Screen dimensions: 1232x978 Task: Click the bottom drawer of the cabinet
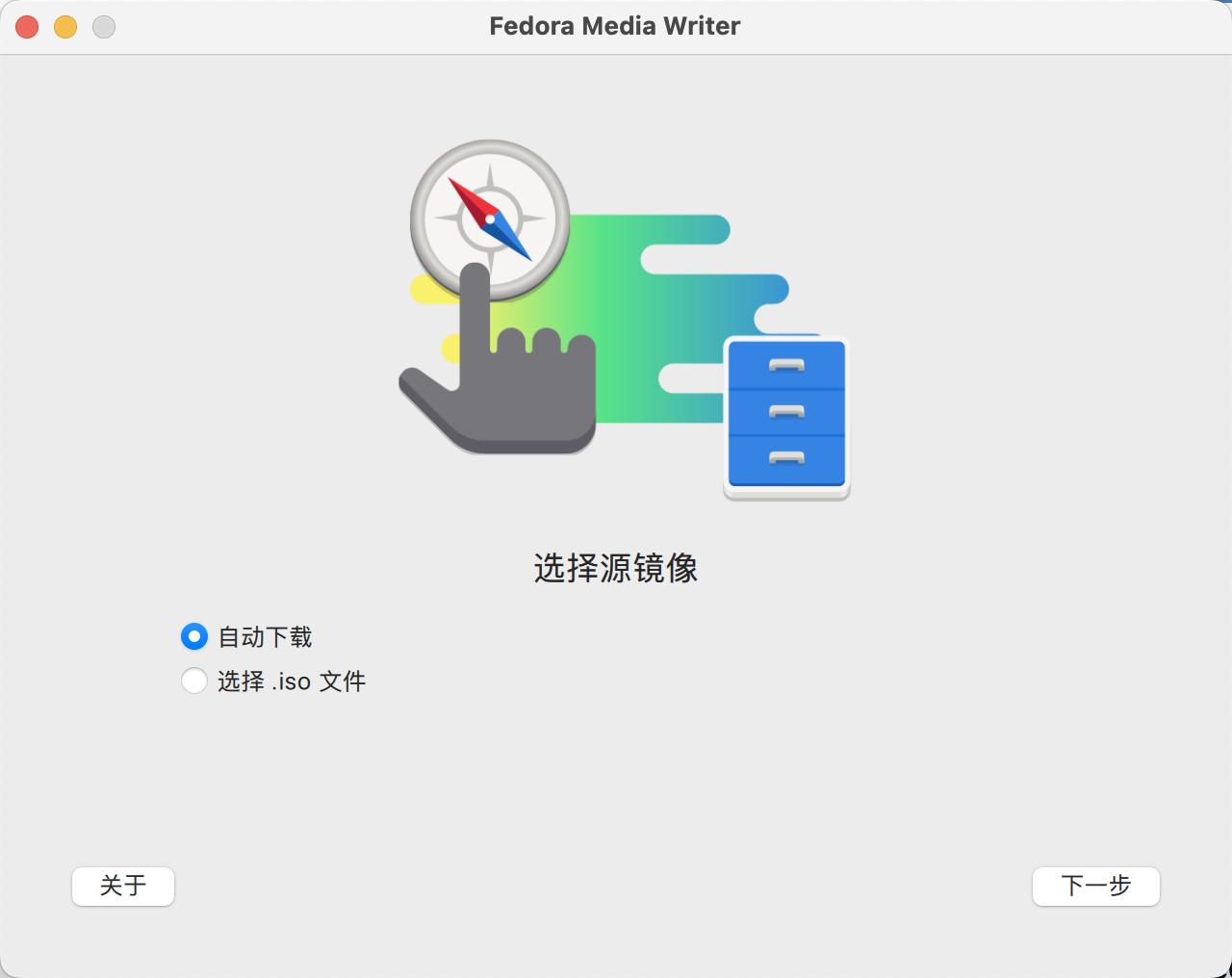coord(786,460)
